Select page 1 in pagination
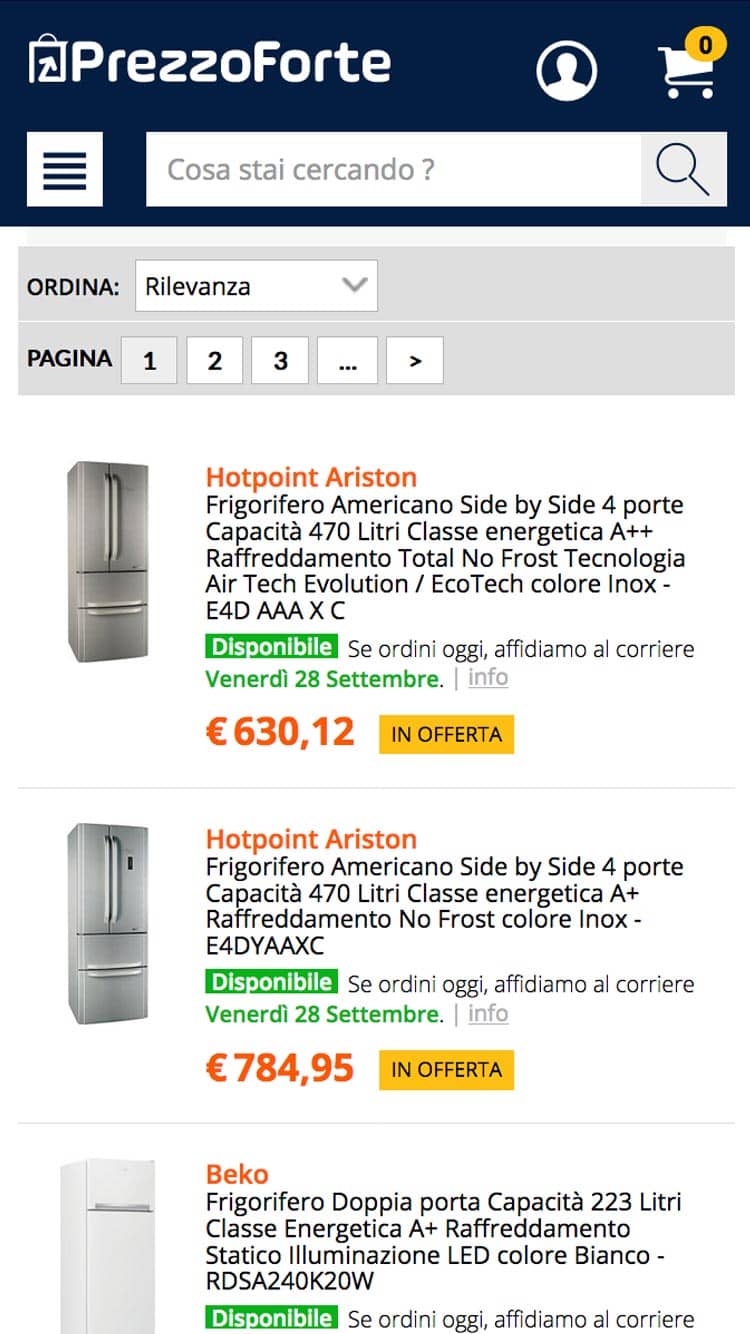750x1334 pixels. pos(149,360)
